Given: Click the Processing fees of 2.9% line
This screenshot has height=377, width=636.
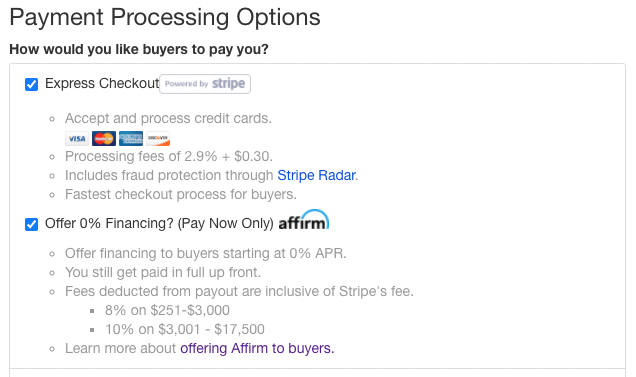Looking at the screenshot, I should (x=169, y=156).
